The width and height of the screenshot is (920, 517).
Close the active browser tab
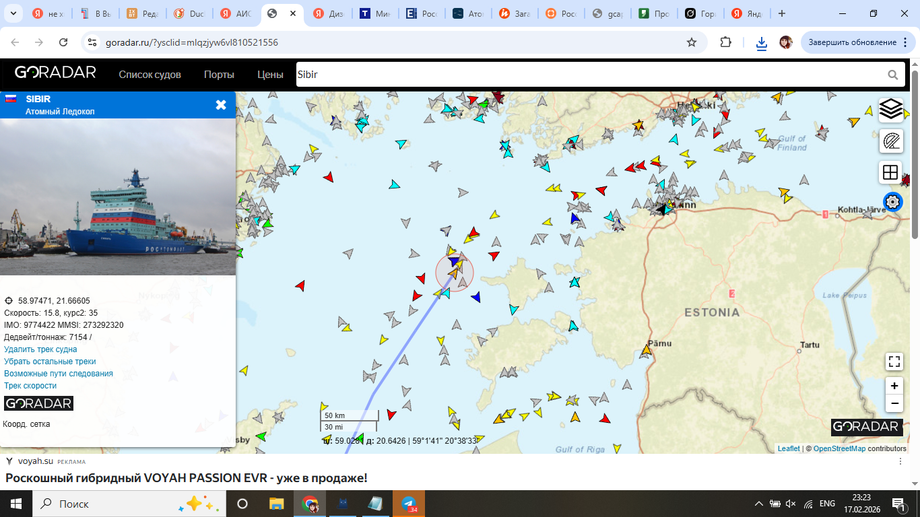click(293, 13)
